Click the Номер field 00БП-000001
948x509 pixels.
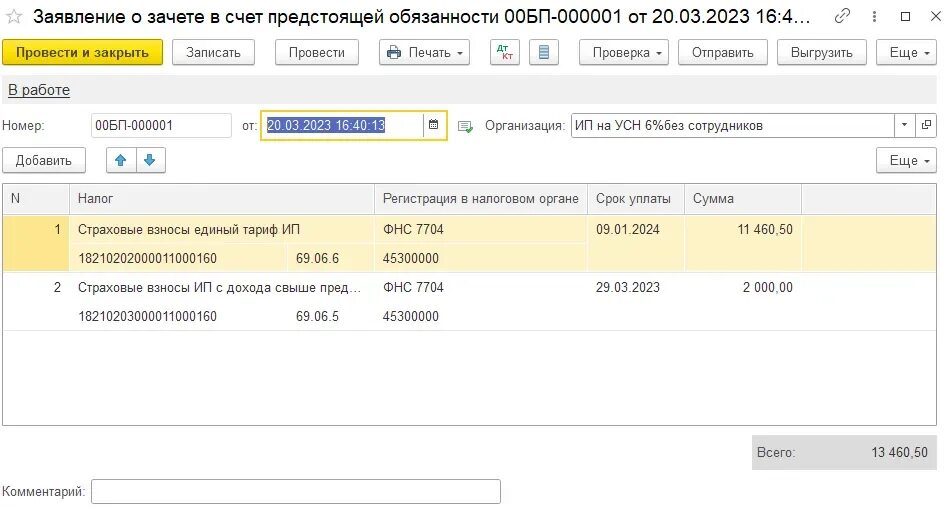[161, 125]
